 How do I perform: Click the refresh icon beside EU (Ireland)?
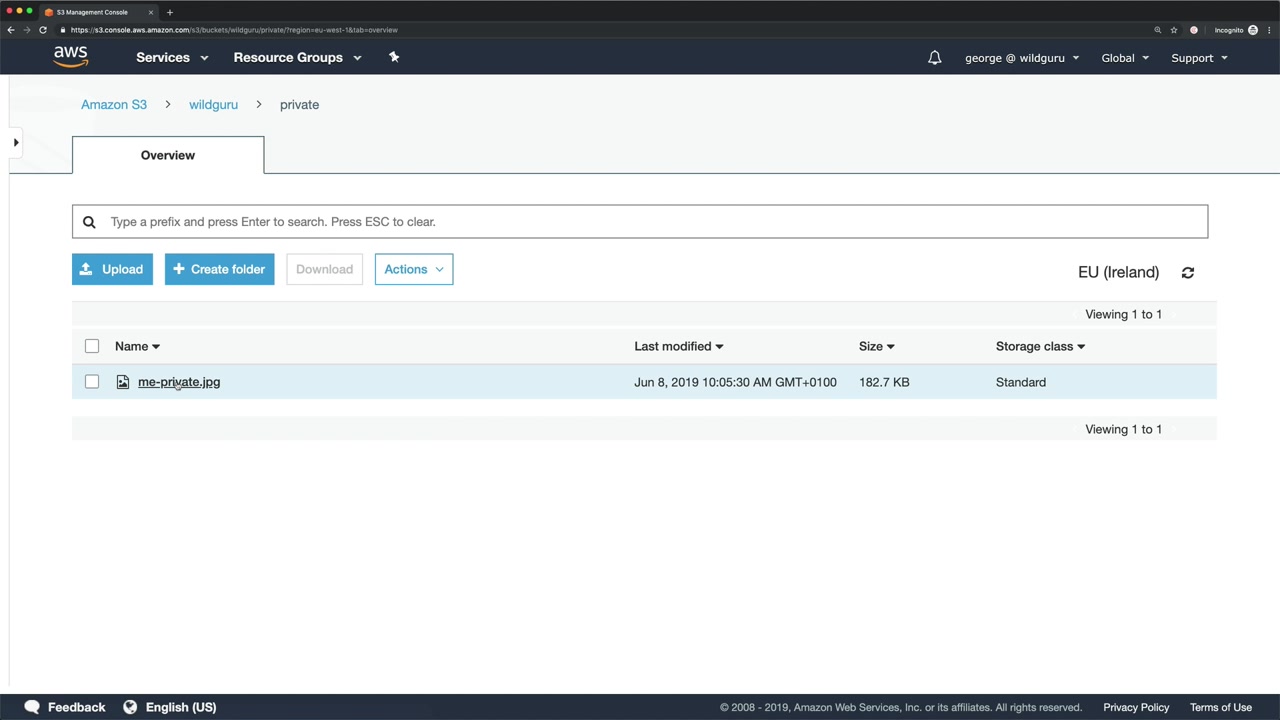point(1188,272)
